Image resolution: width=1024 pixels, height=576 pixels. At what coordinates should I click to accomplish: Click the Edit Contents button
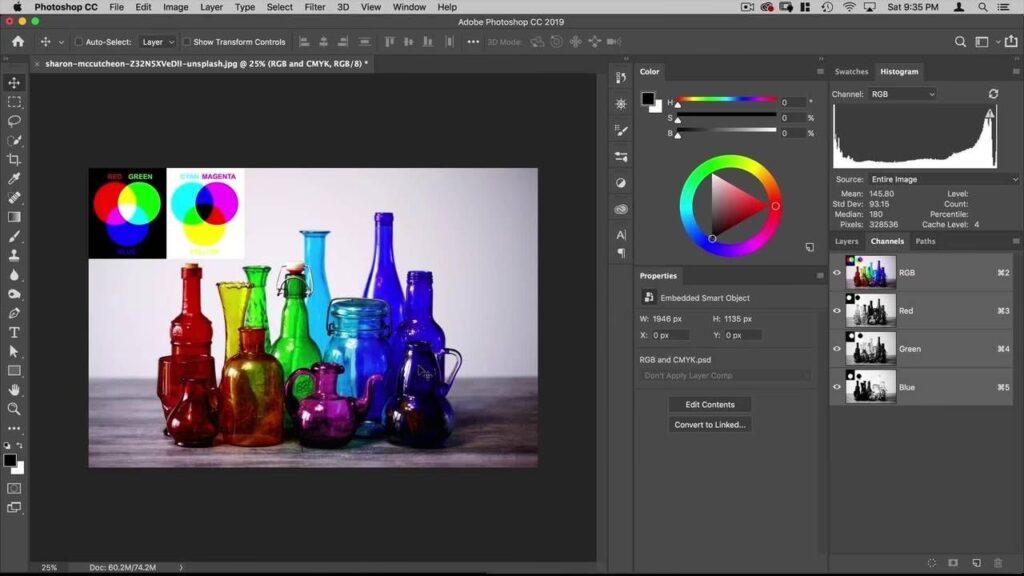click(x=710, y=405)
